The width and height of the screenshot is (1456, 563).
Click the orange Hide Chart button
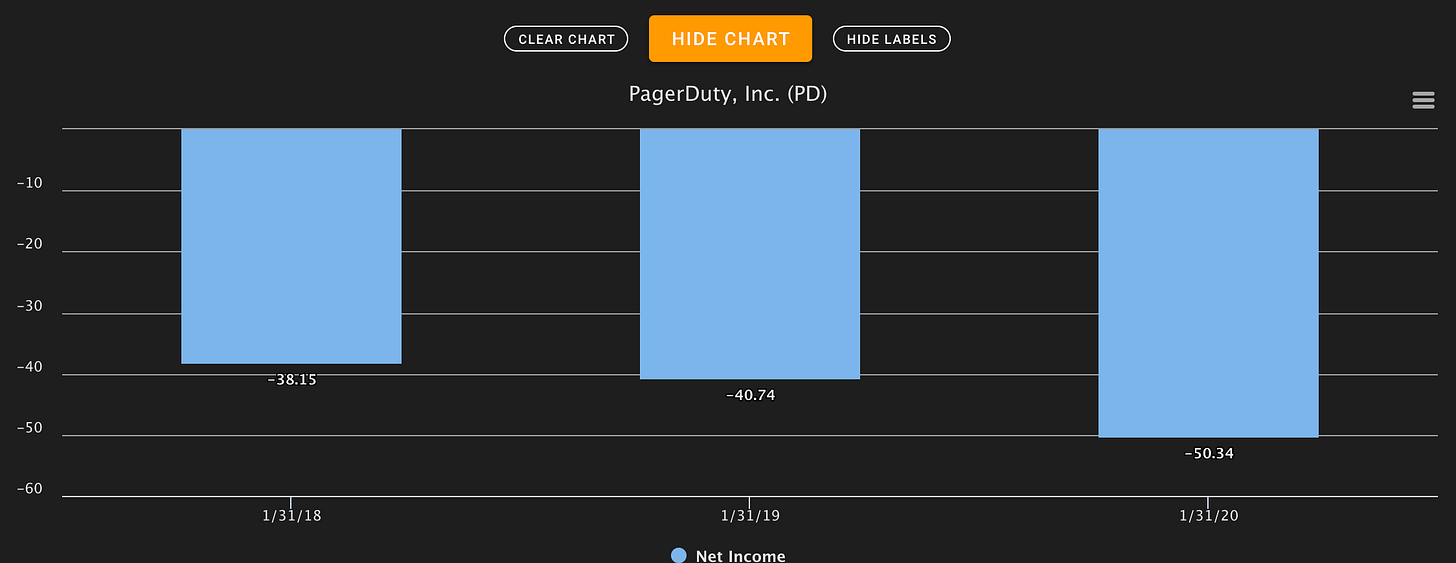point(731,39)
